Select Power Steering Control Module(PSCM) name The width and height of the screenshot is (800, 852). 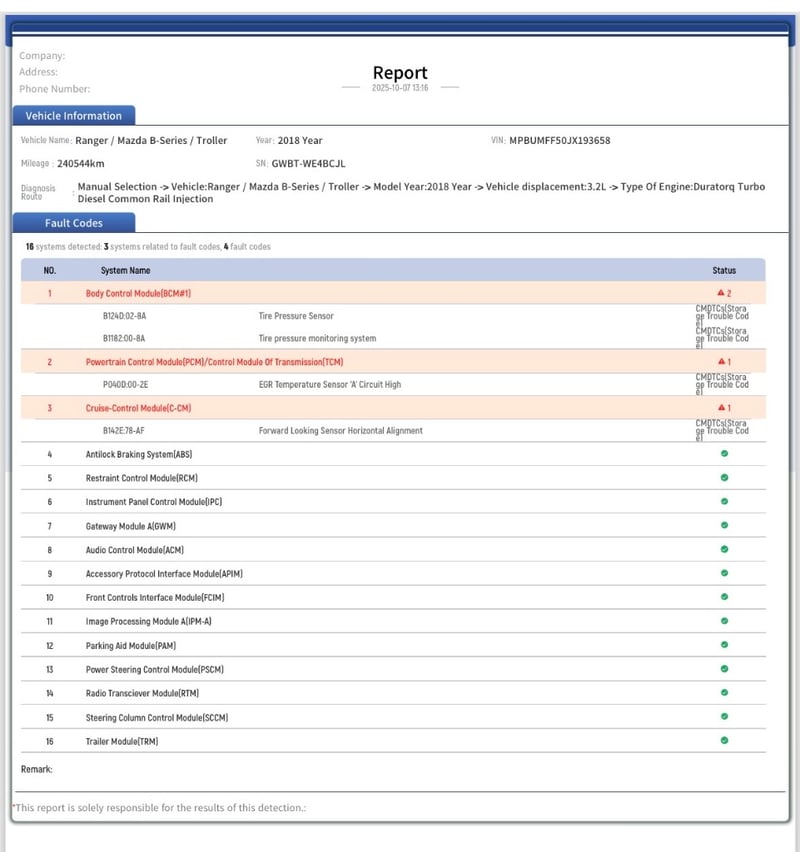point(154,669)
